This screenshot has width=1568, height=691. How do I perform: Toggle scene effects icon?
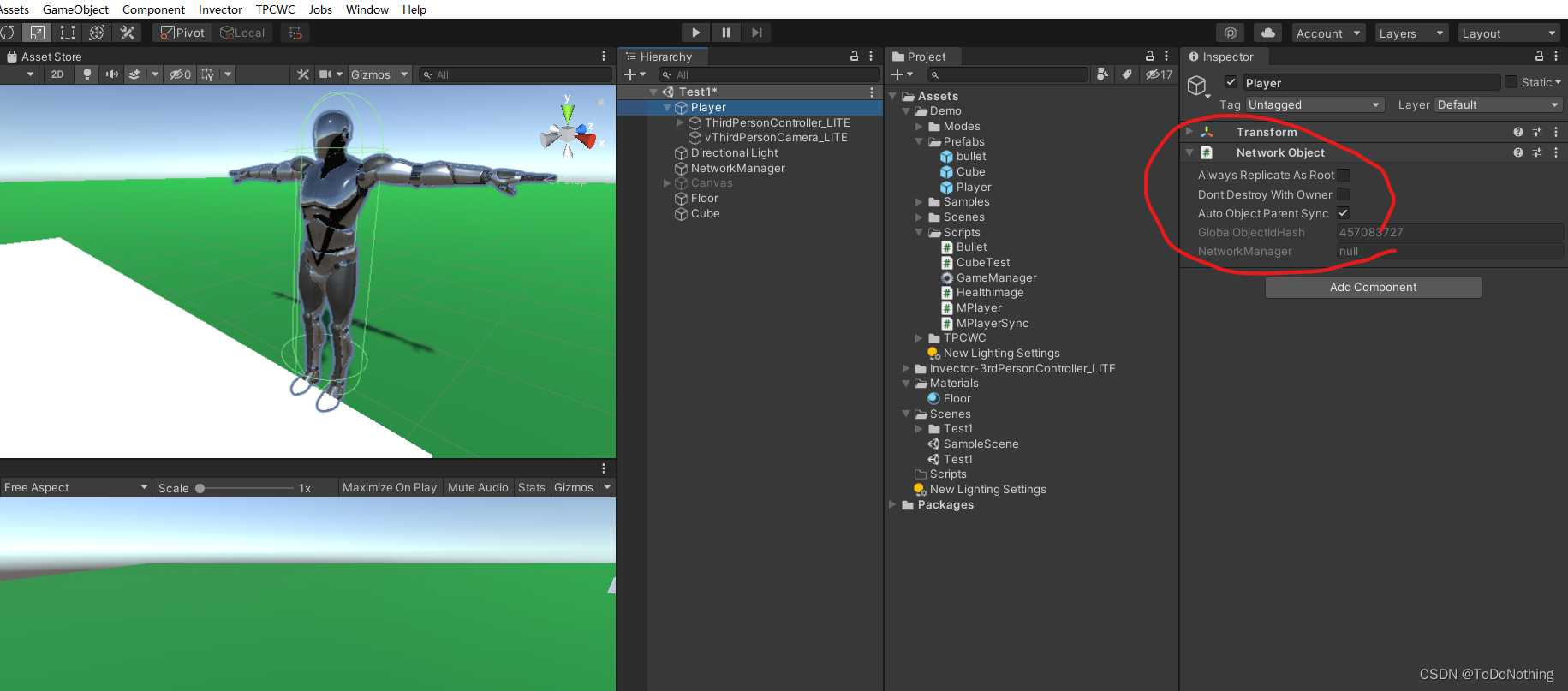134,74
